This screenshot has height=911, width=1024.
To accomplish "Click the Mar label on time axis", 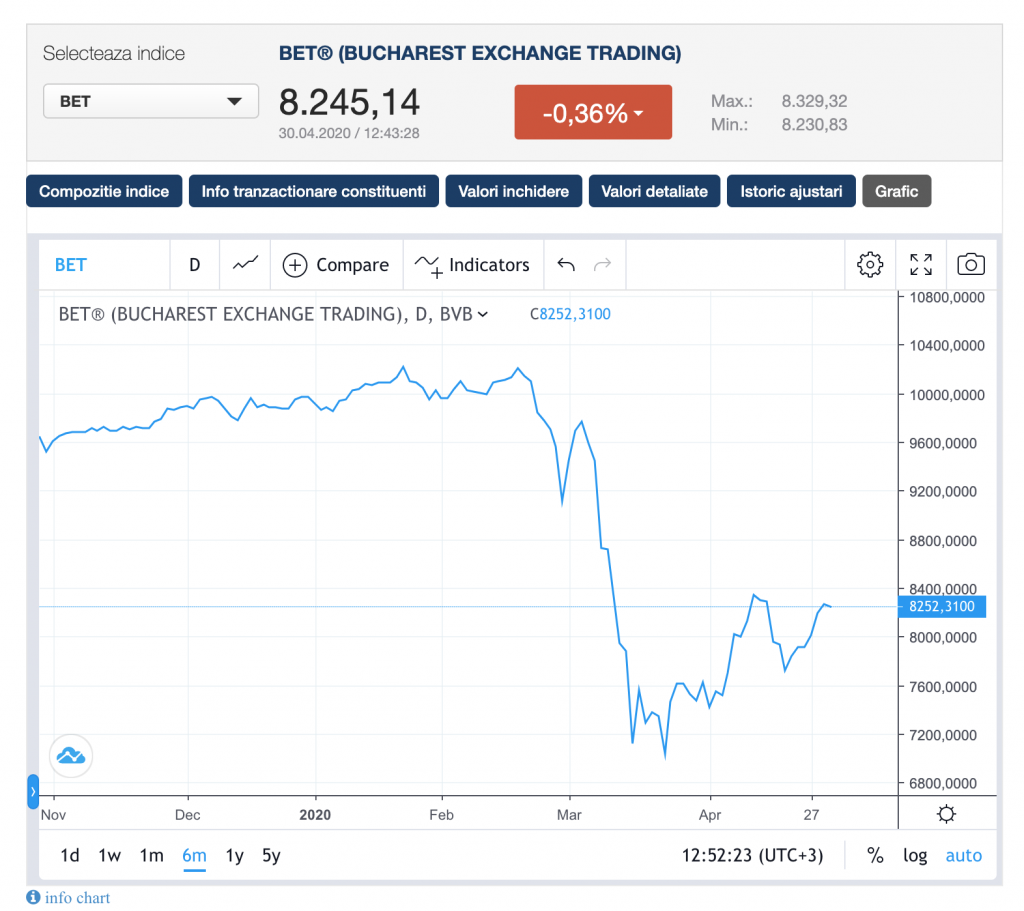I will 569,815.
